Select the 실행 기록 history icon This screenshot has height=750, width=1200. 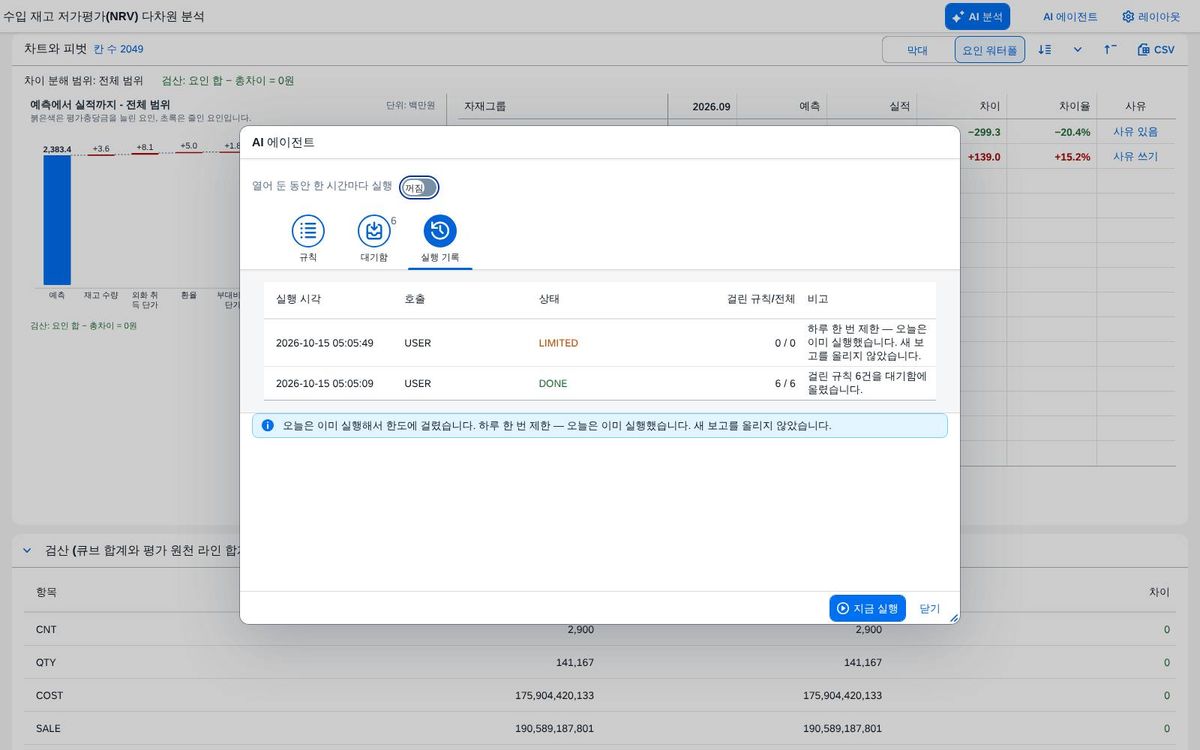440,231
